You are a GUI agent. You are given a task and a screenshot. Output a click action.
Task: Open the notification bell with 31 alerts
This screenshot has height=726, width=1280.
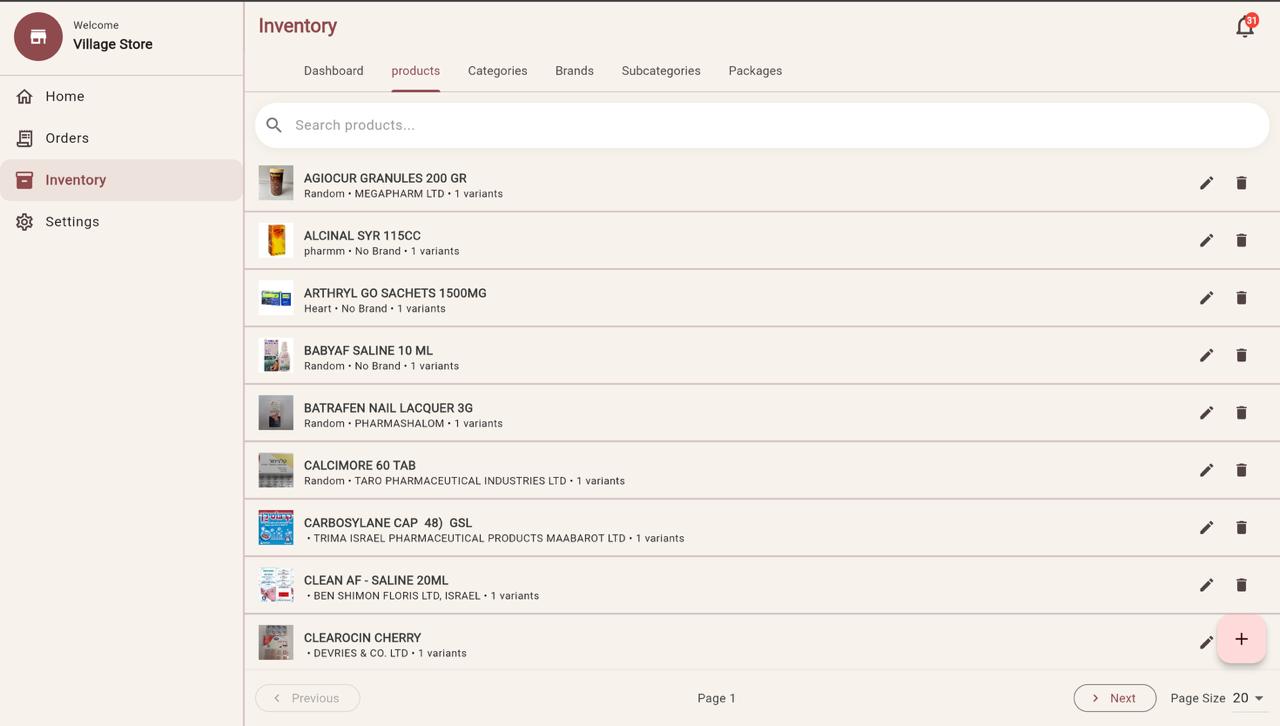[1244, 26]
